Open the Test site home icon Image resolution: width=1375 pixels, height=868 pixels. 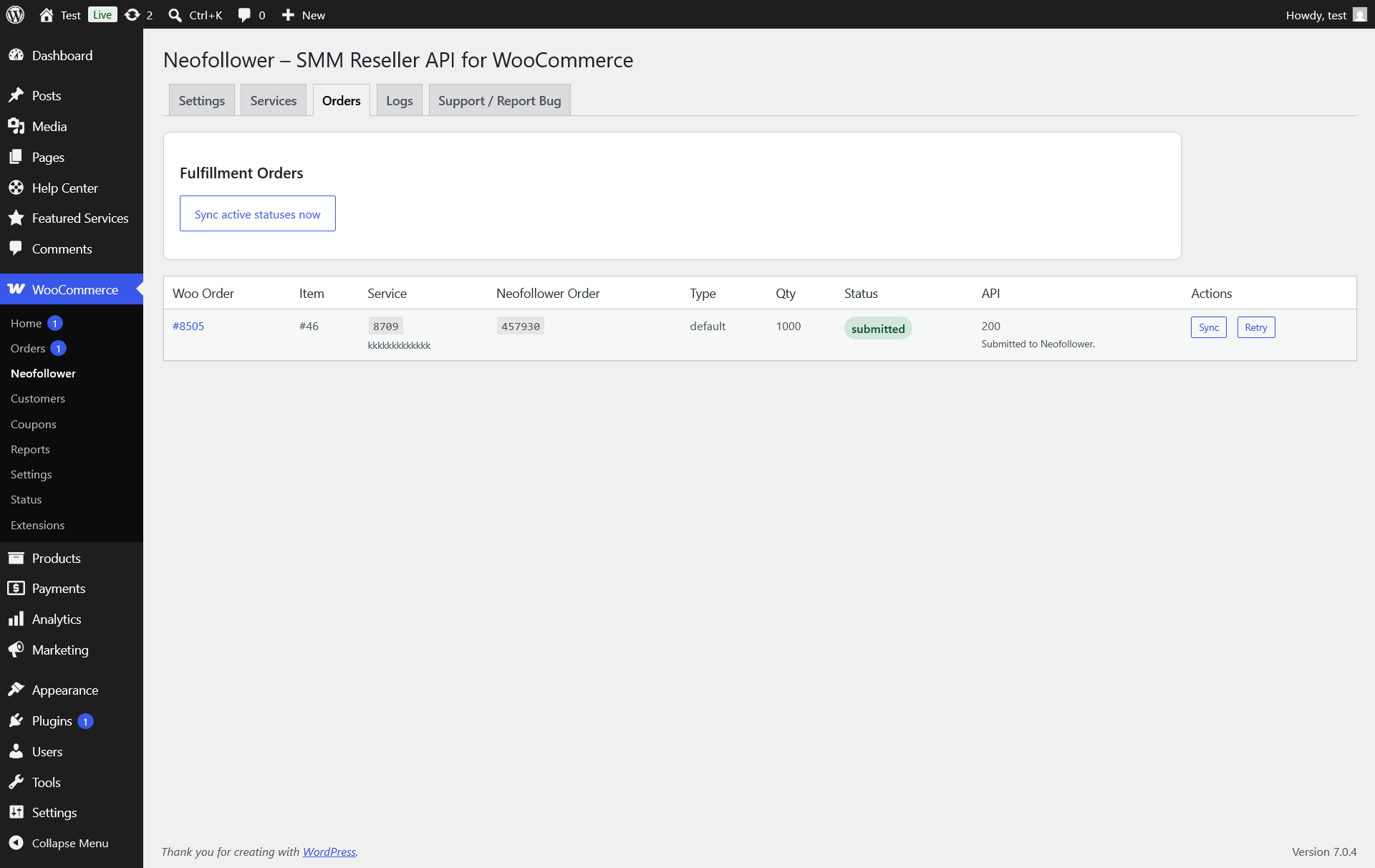[47, 15]
